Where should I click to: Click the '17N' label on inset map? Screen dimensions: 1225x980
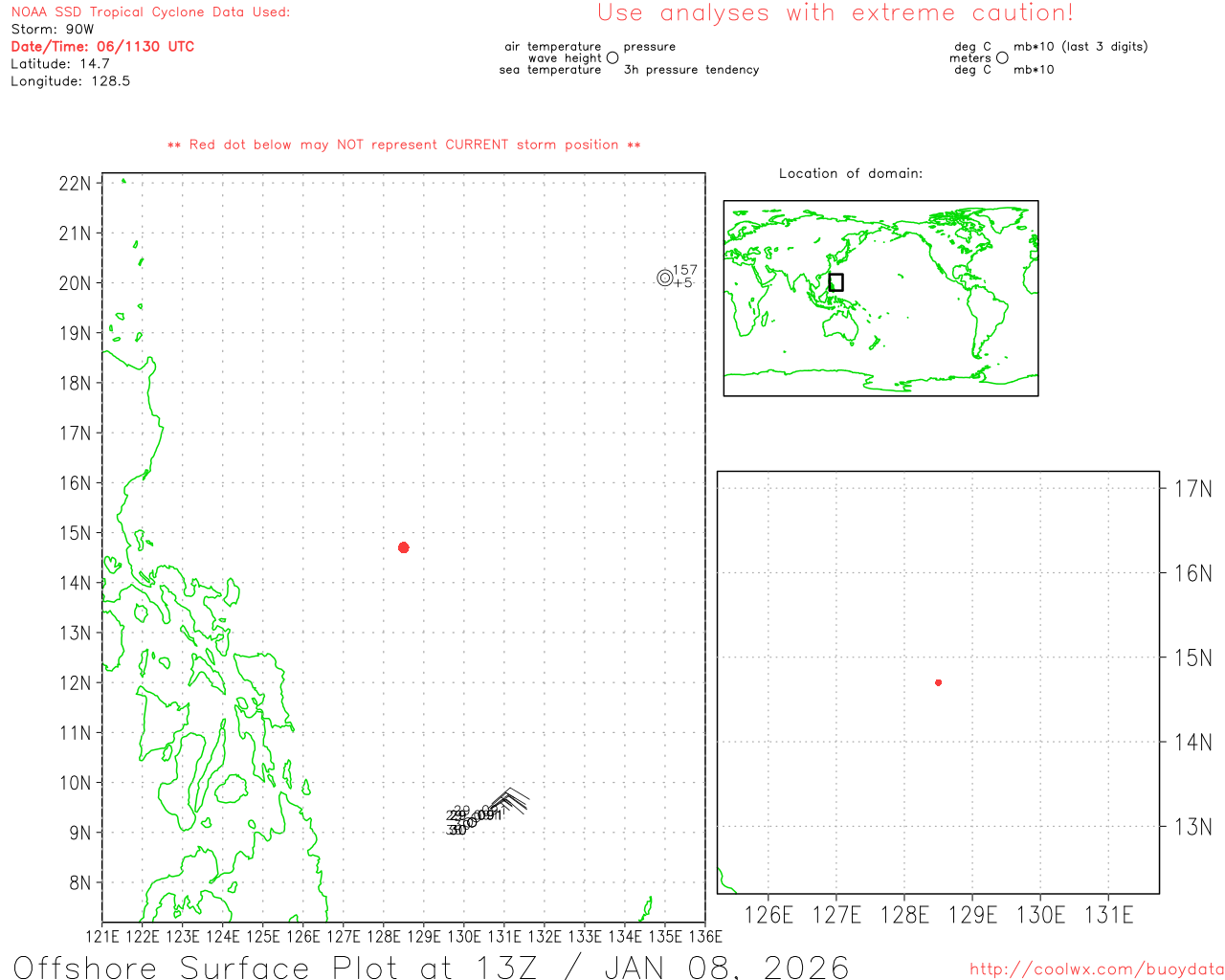click(x=1192, y=489)
